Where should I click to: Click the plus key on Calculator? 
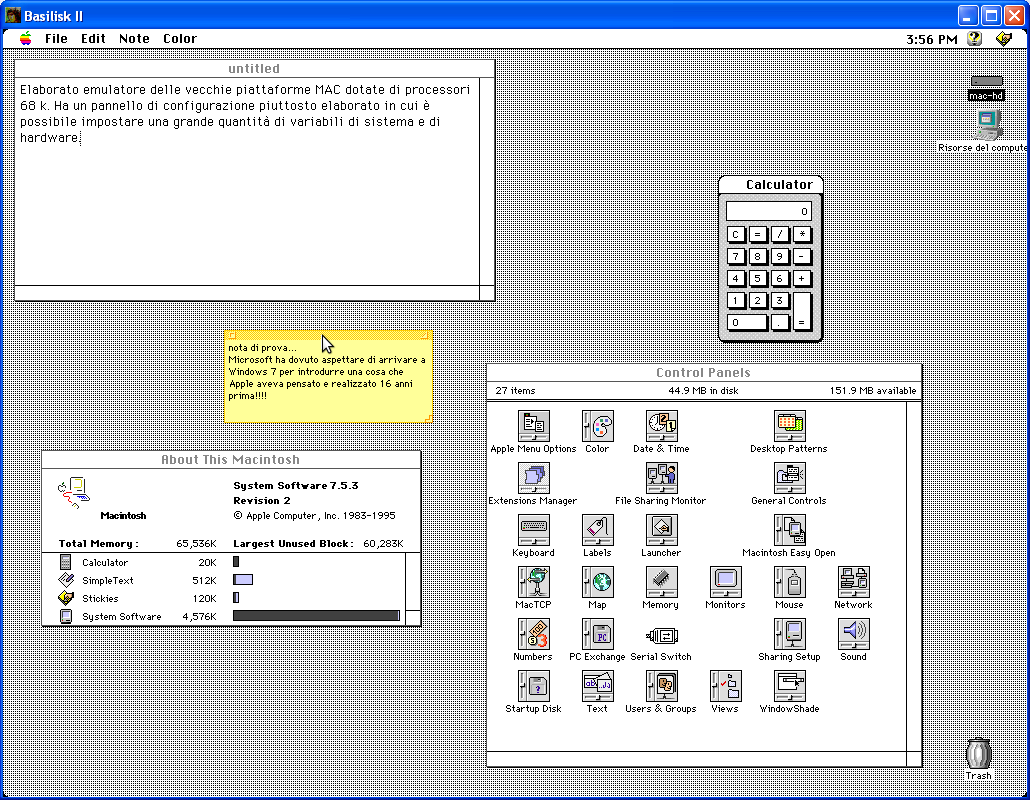point(801,278)
